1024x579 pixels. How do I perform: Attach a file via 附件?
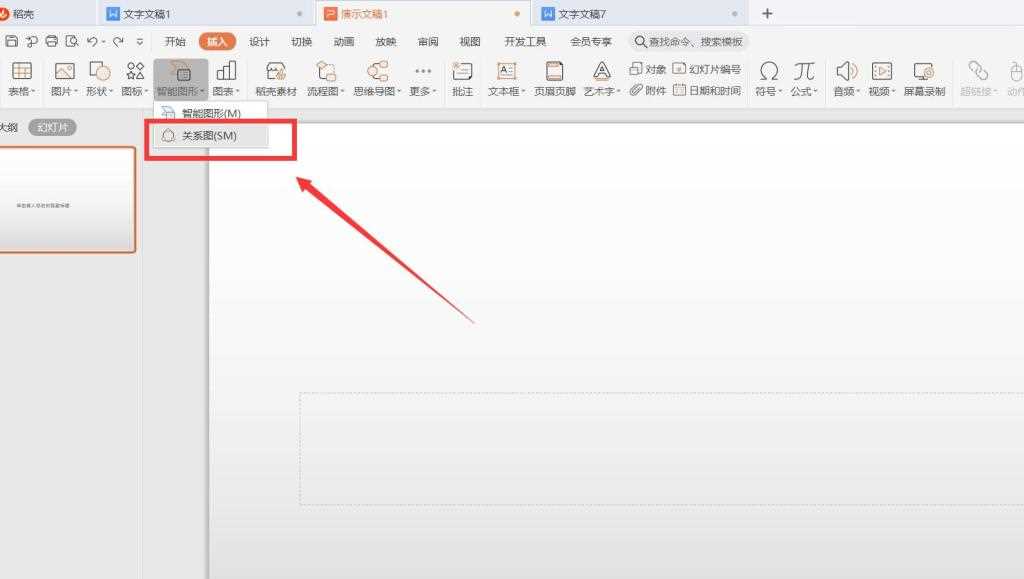coord(648,89)
